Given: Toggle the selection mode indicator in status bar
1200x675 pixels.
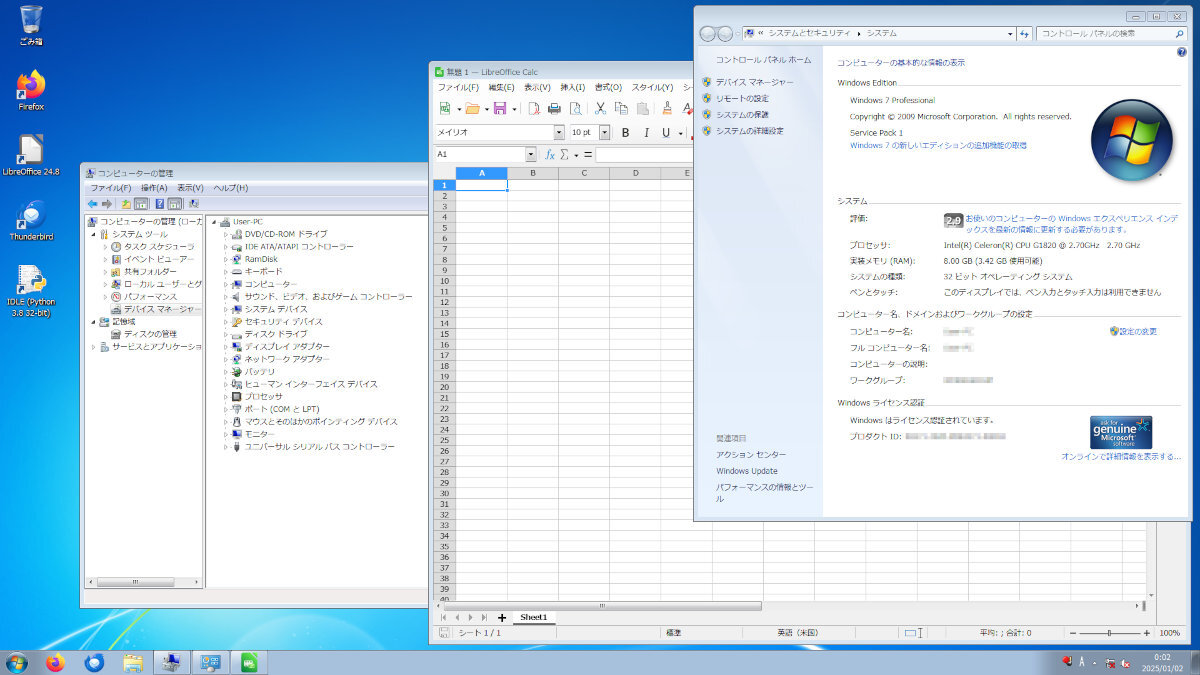Looking at the screenshot, I should tap(911, 633).
